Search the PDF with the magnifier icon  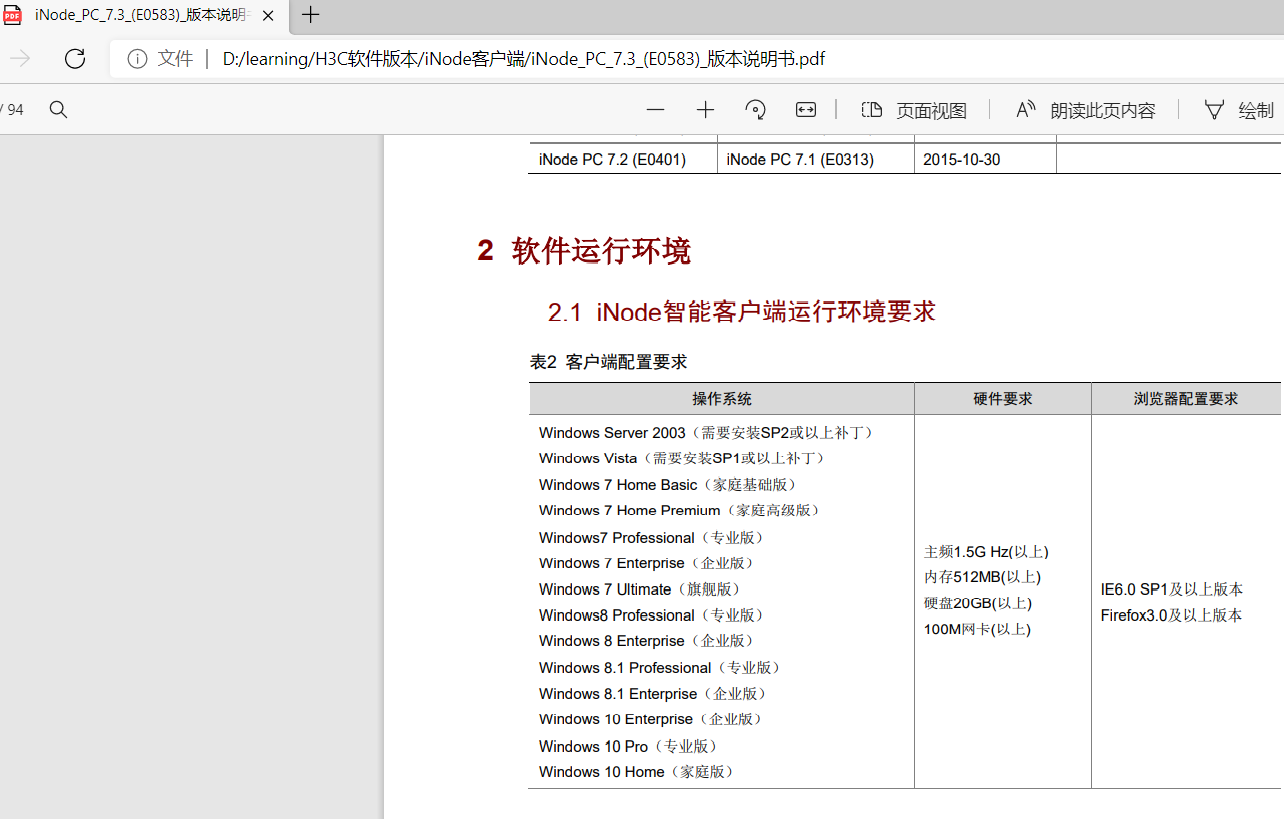coord(58,110)
